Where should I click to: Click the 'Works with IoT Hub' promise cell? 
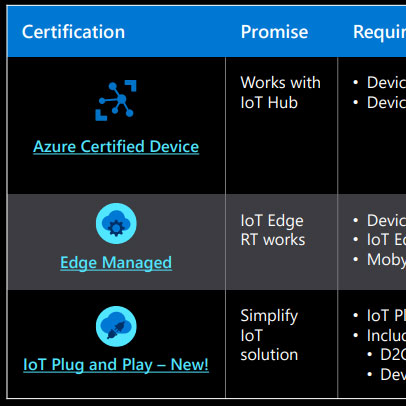pos(280,93)
